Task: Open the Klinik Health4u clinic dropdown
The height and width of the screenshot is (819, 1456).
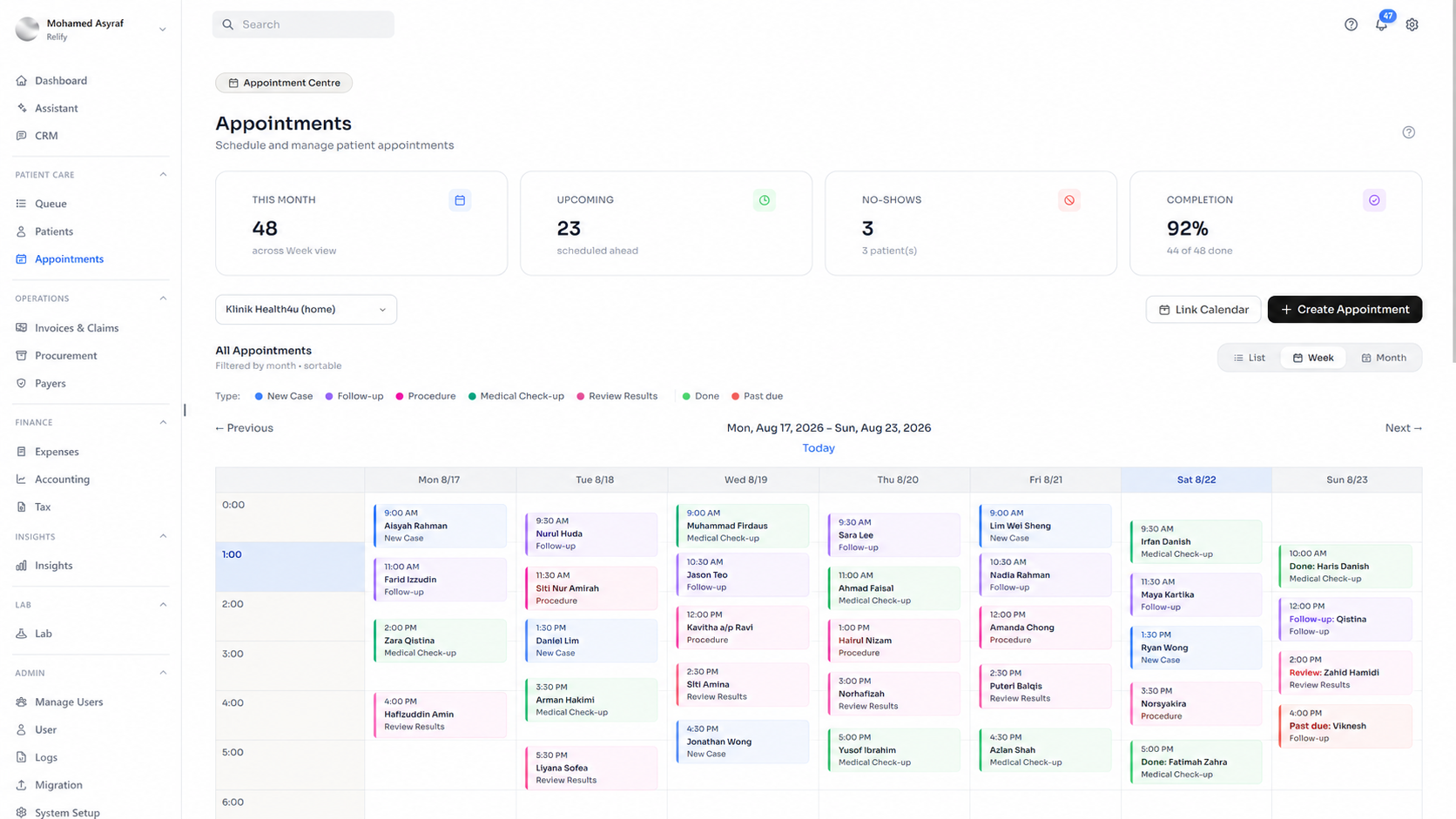Action: pyautogui.click(x=306, y=310)
